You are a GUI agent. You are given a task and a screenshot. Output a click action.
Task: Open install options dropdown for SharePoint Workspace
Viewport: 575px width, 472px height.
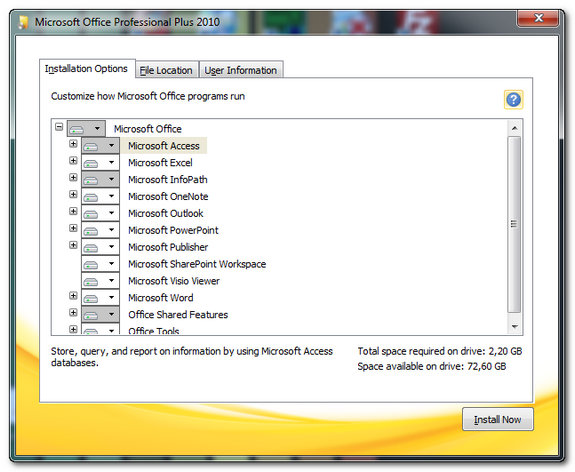[111, 264]
